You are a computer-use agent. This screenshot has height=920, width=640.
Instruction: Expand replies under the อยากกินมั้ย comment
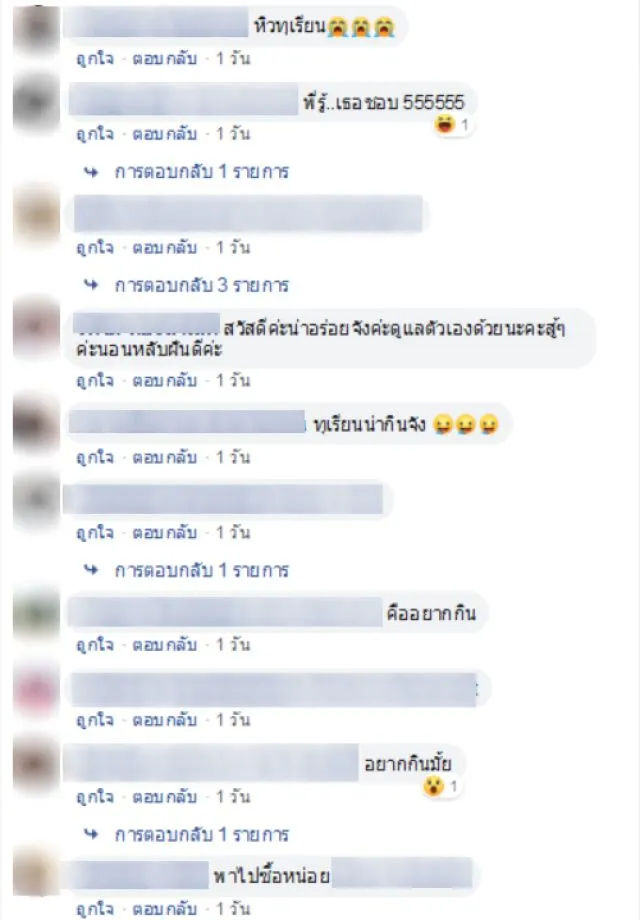(x=201, y=834)
